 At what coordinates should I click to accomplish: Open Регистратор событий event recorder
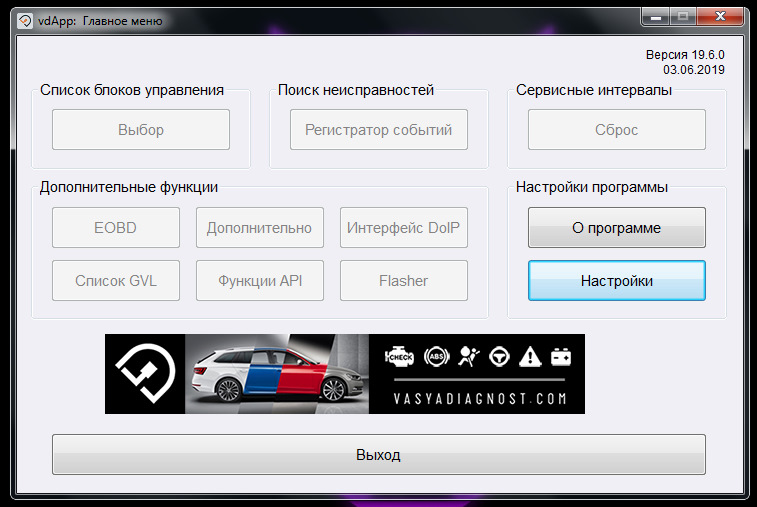pyautogui.click(x=378, y=129)
